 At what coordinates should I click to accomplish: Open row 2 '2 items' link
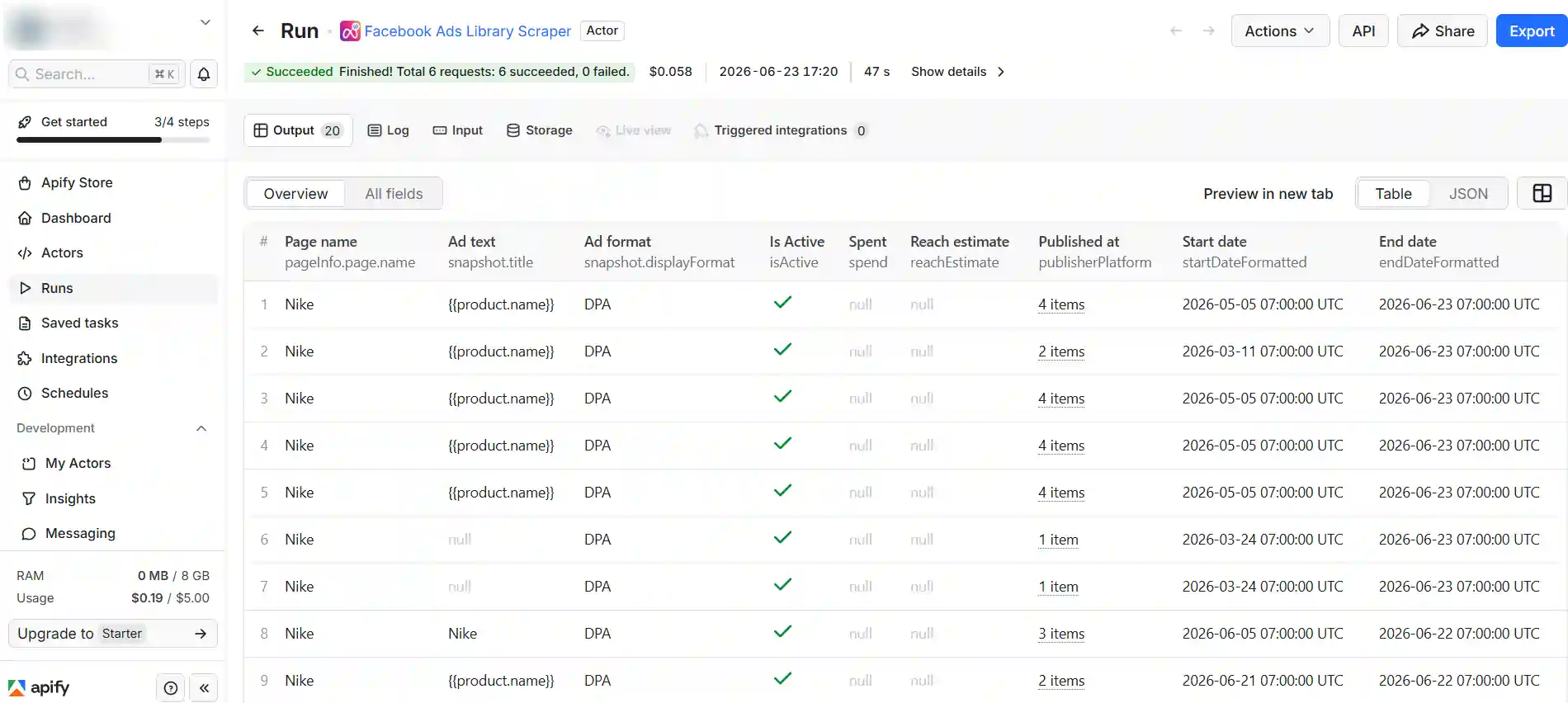tap(1061, 351)
